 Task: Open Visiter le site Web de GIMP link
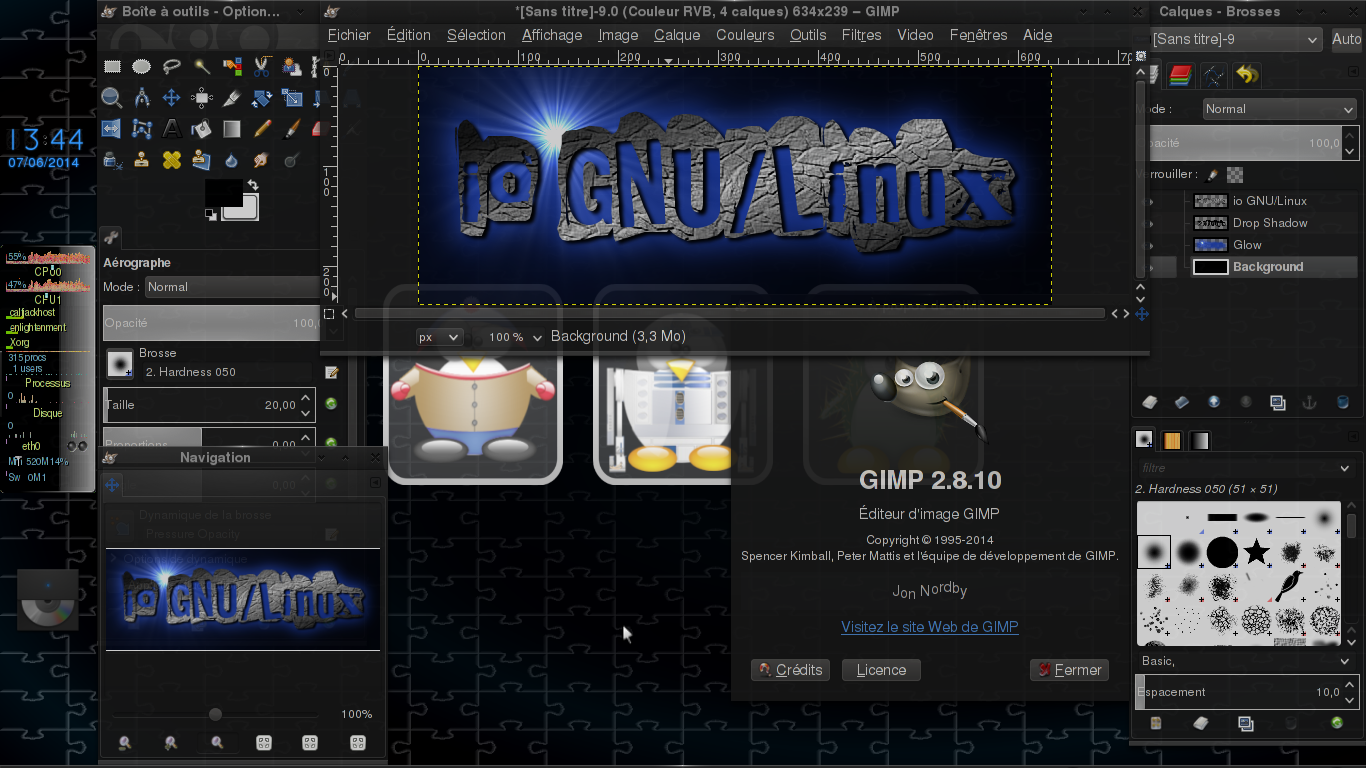click(x=930, y=627)
